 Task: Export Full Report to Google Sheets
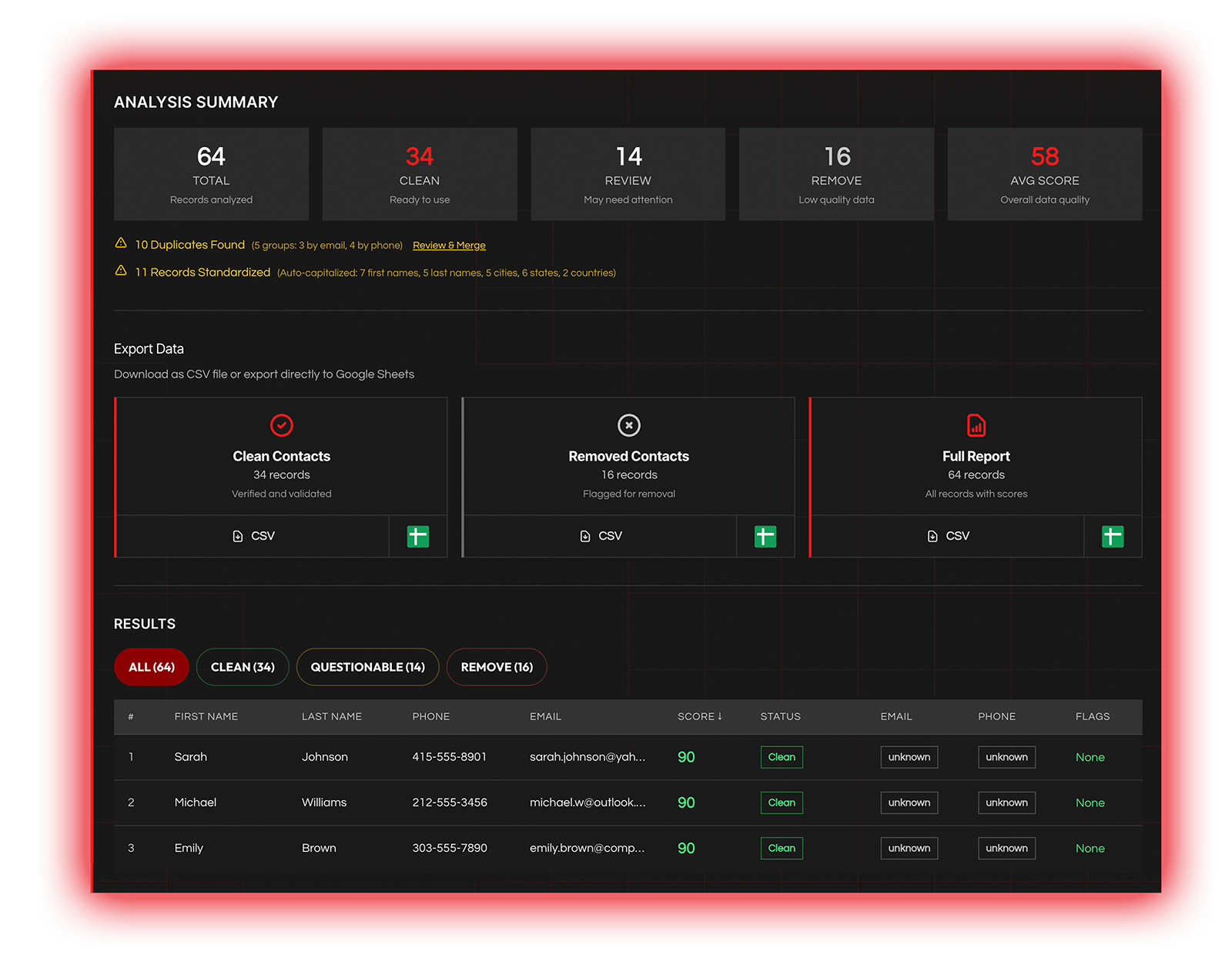coord(1112,536)
